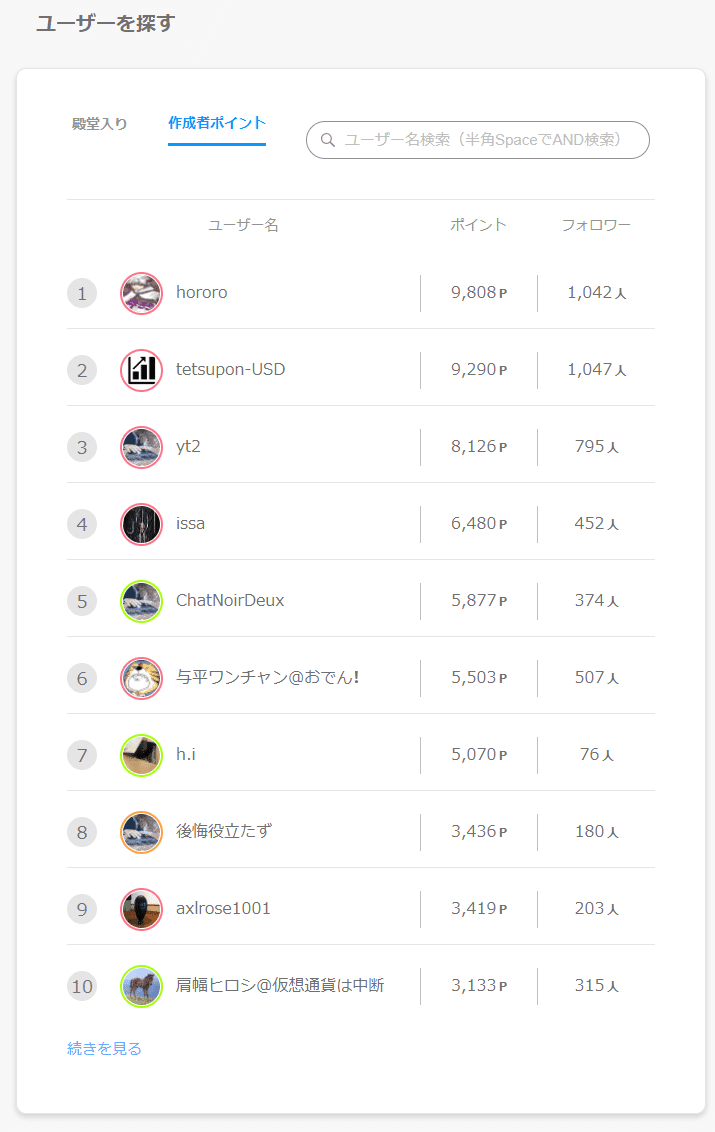Click the ChatNoirDeux username
The image size is (715, 1132).
230,601
